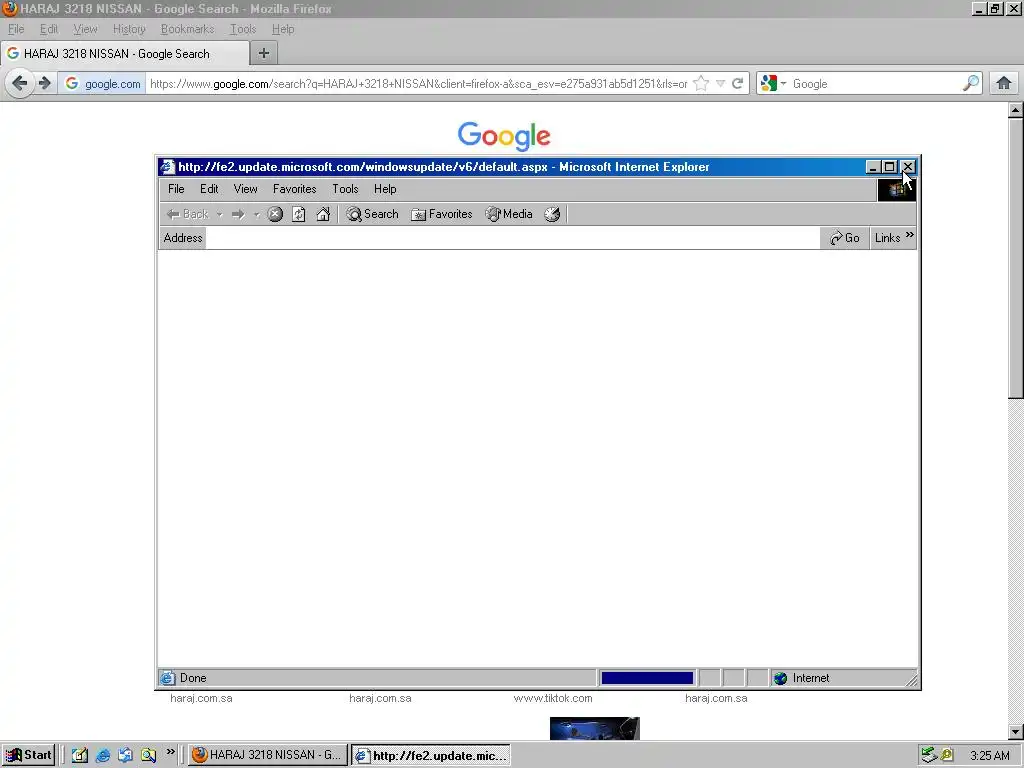Click the Firefox Forward arrow button
The height and width of the screenshot is (768, 1024).
point(44,84)
